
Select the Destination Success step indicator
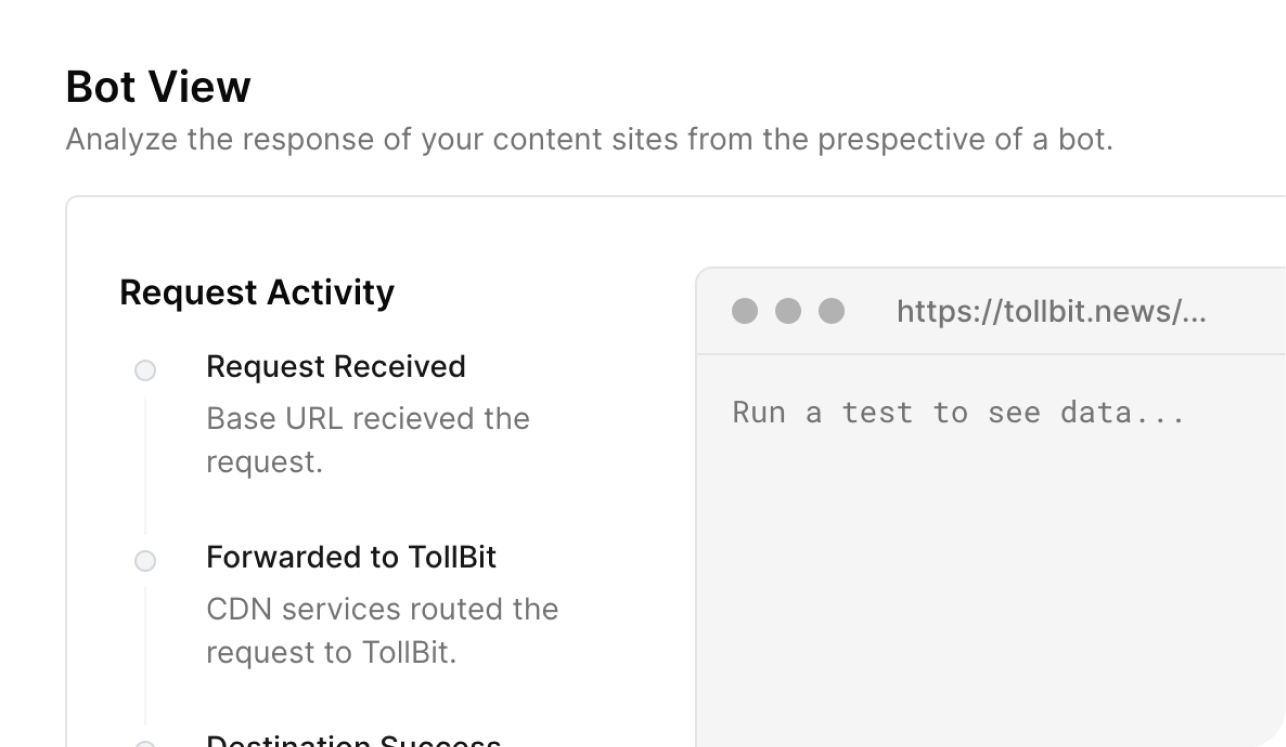[145, 744]
